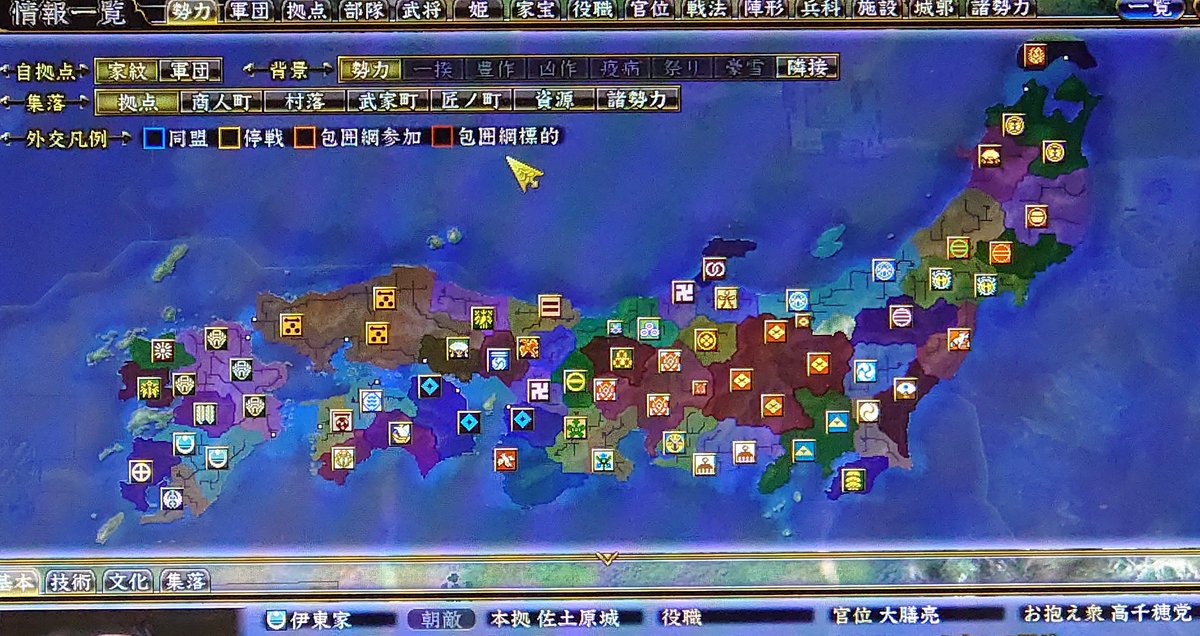Switch to the 家宝 tab

[536, 10]
